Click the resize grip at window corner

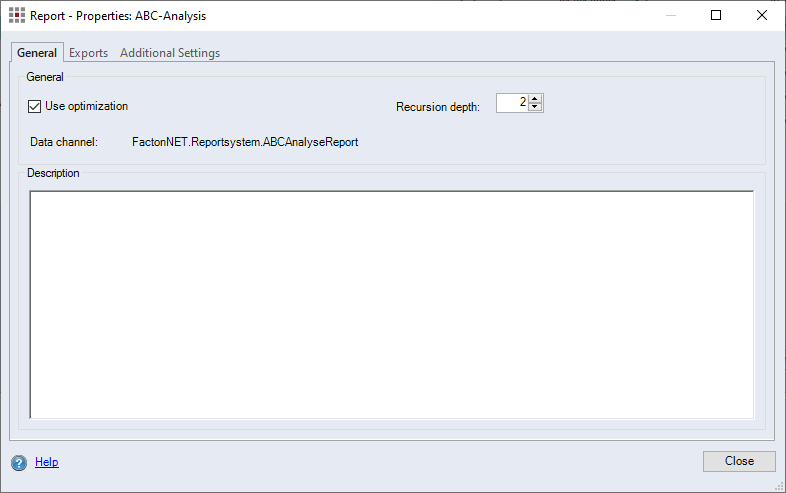coord(779,486)
